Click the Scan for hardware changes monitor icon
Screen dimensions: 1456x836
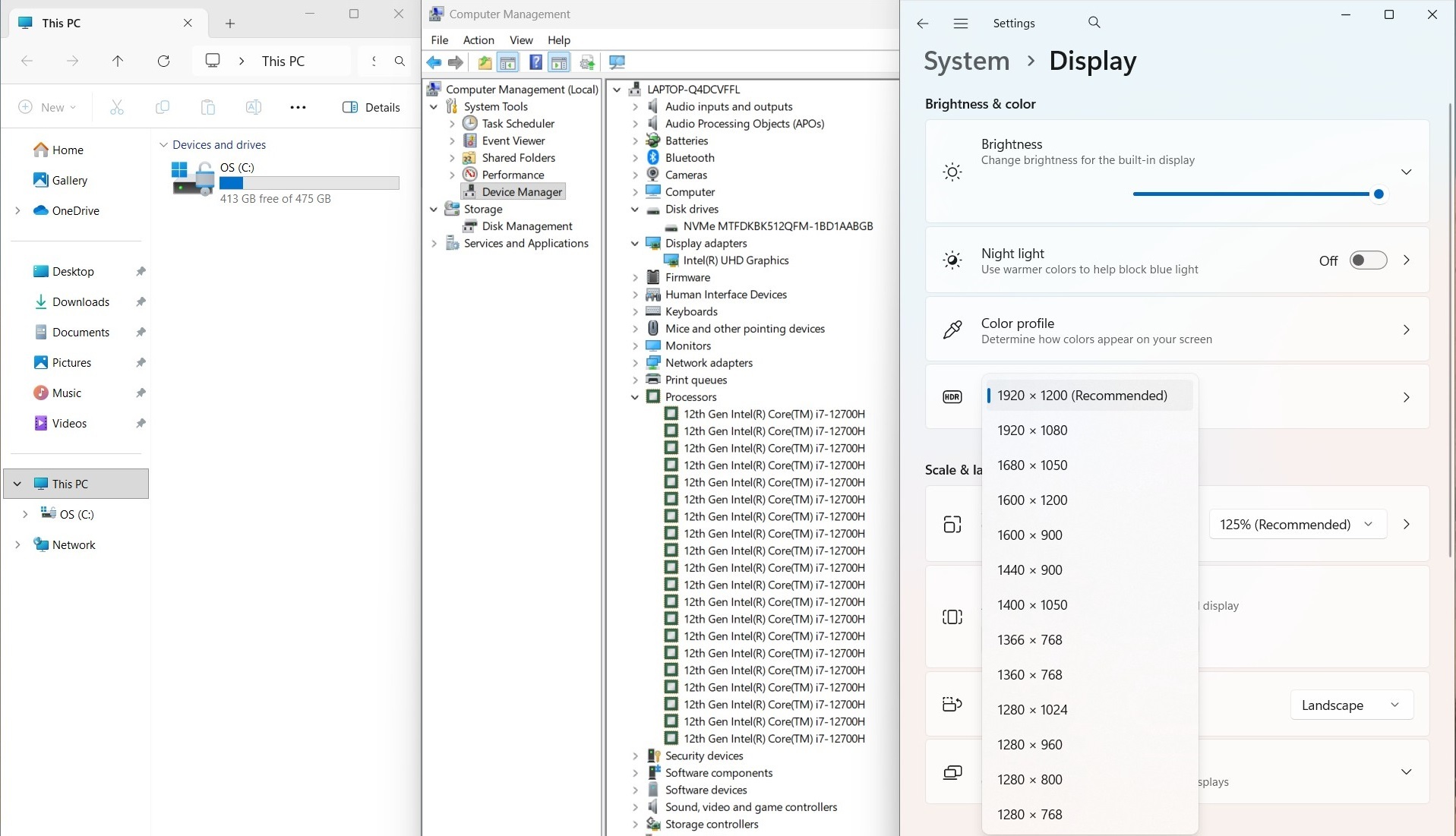point(617,62)
